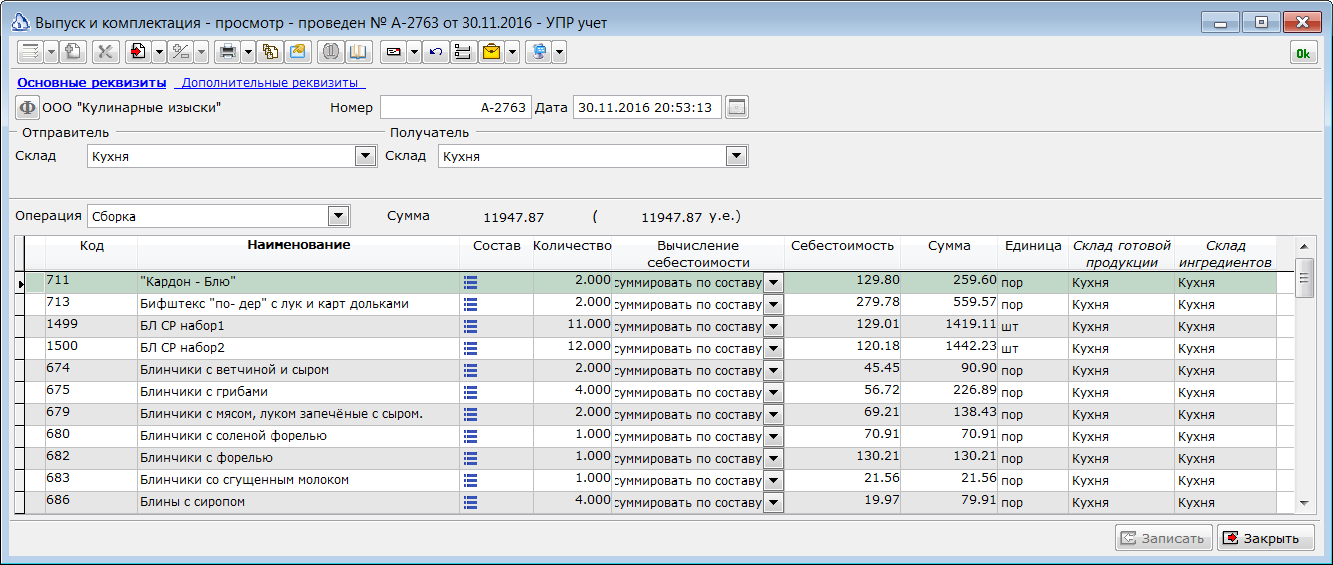Click the open book icon
1333x565 pixels.
[358, 52]
